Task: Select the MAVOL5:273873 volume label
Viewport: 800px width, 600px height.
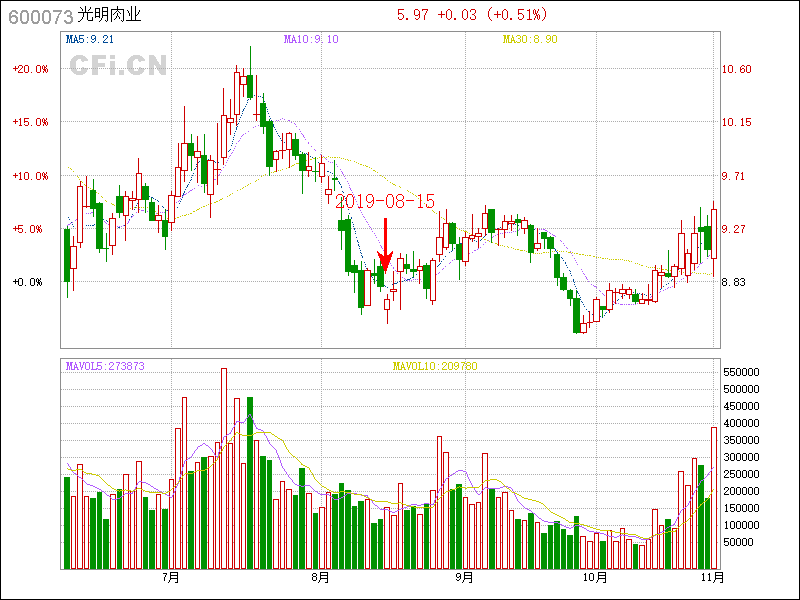Action: [x=105, y=366]
